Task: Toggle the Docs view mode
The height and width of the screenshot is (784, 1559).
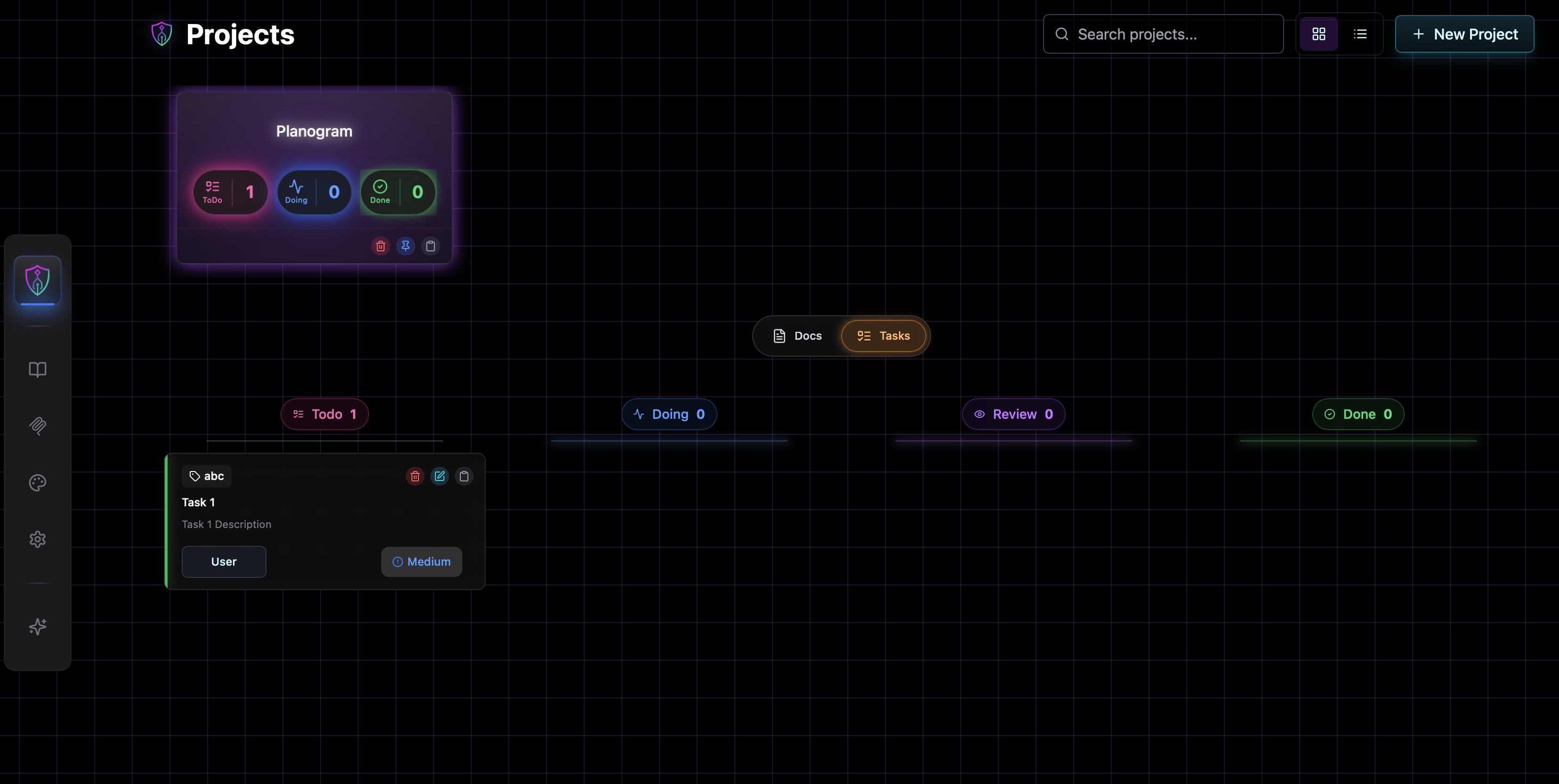Action: click(x=798, y=336)
